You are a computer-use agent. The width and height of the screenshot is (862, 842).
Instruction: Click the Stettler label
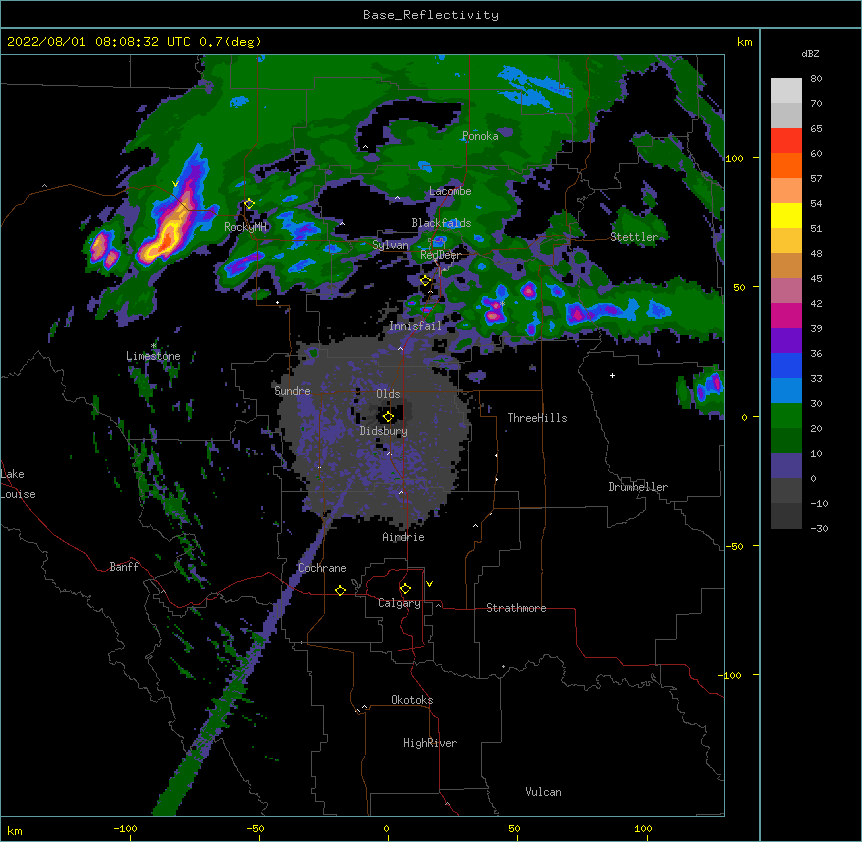point(634,237)
